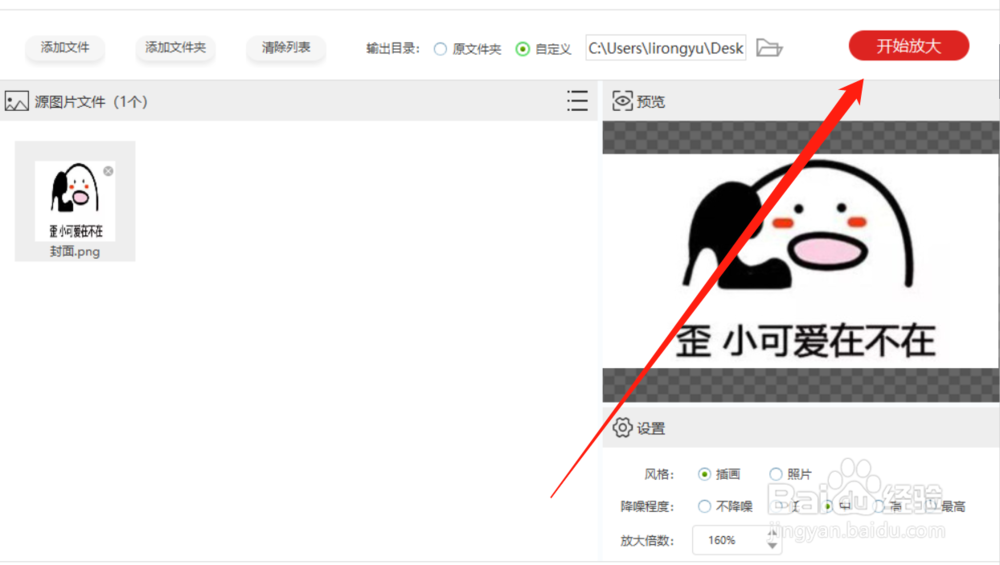
Task: Increase magnification with the up arrow
Action: [772, 533]
